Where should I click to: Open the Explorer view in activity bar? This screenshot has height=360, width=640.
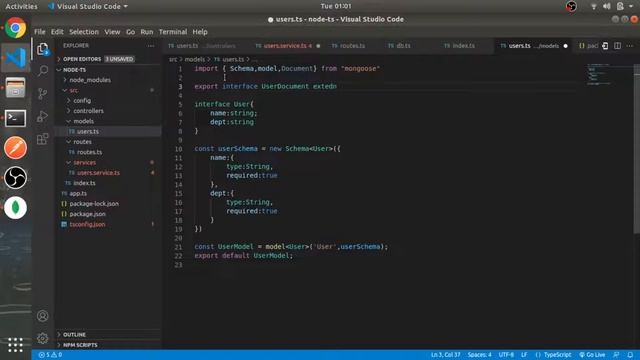point(43,49)
